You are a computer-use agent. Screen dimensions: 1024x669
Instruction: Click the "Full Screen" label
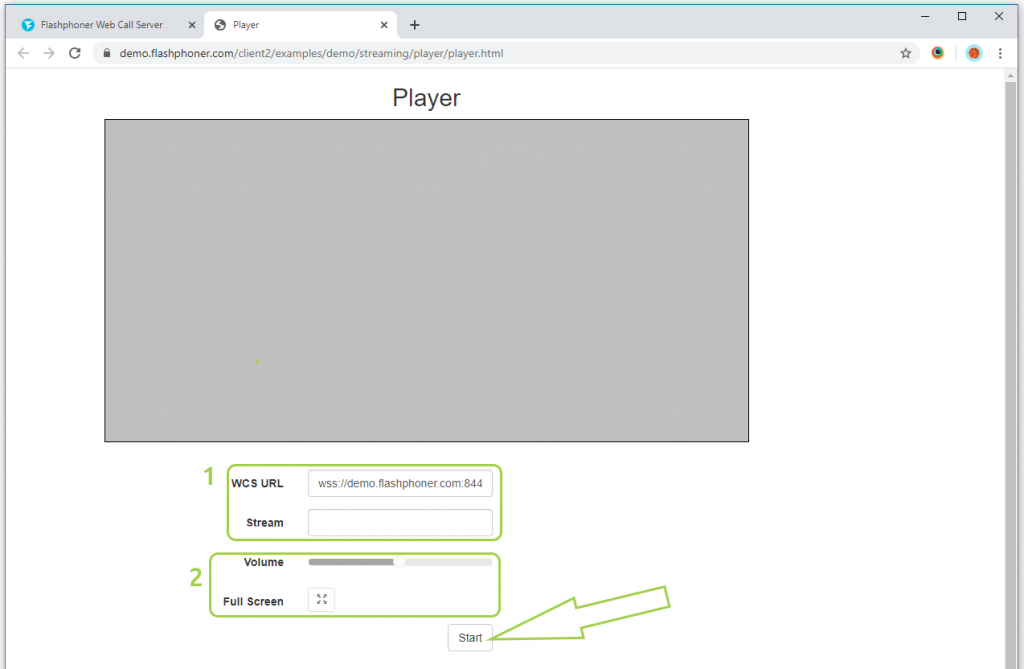(x=253, y=602)
